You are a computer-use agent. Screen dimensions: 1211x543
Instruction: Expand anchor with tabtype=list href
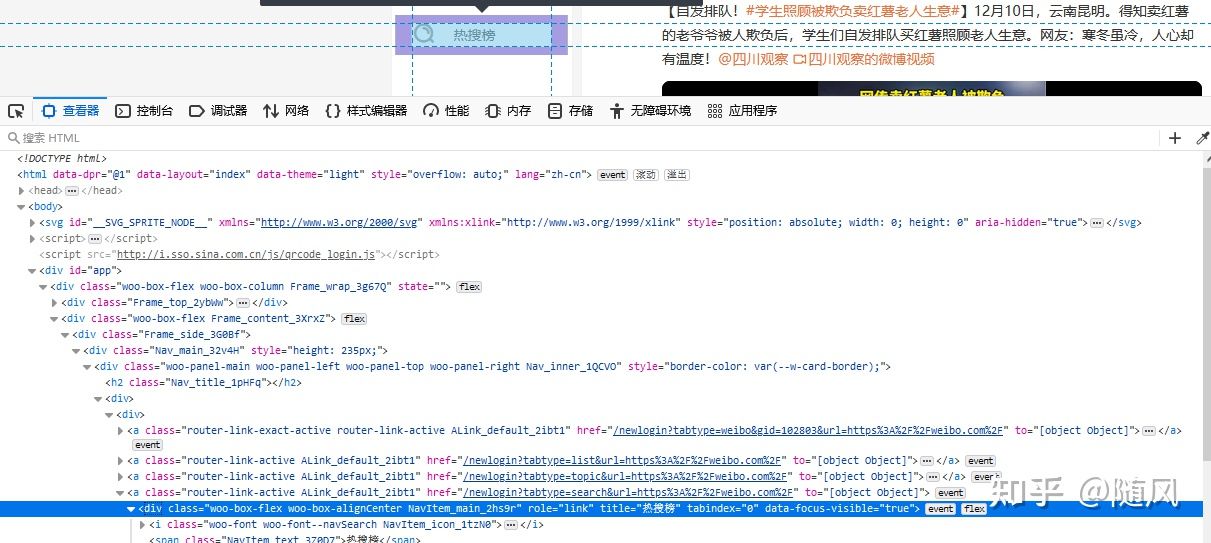(120, 461)
